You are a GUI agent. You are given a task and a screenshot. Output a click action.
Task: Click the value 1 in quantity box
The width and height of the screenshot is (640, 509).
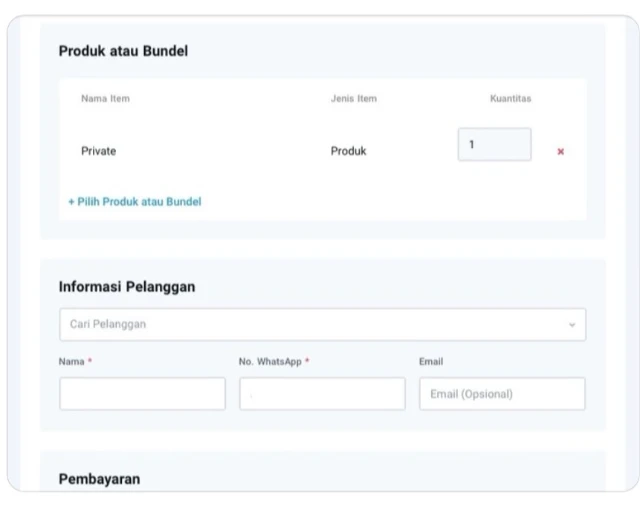pos(472,145)
